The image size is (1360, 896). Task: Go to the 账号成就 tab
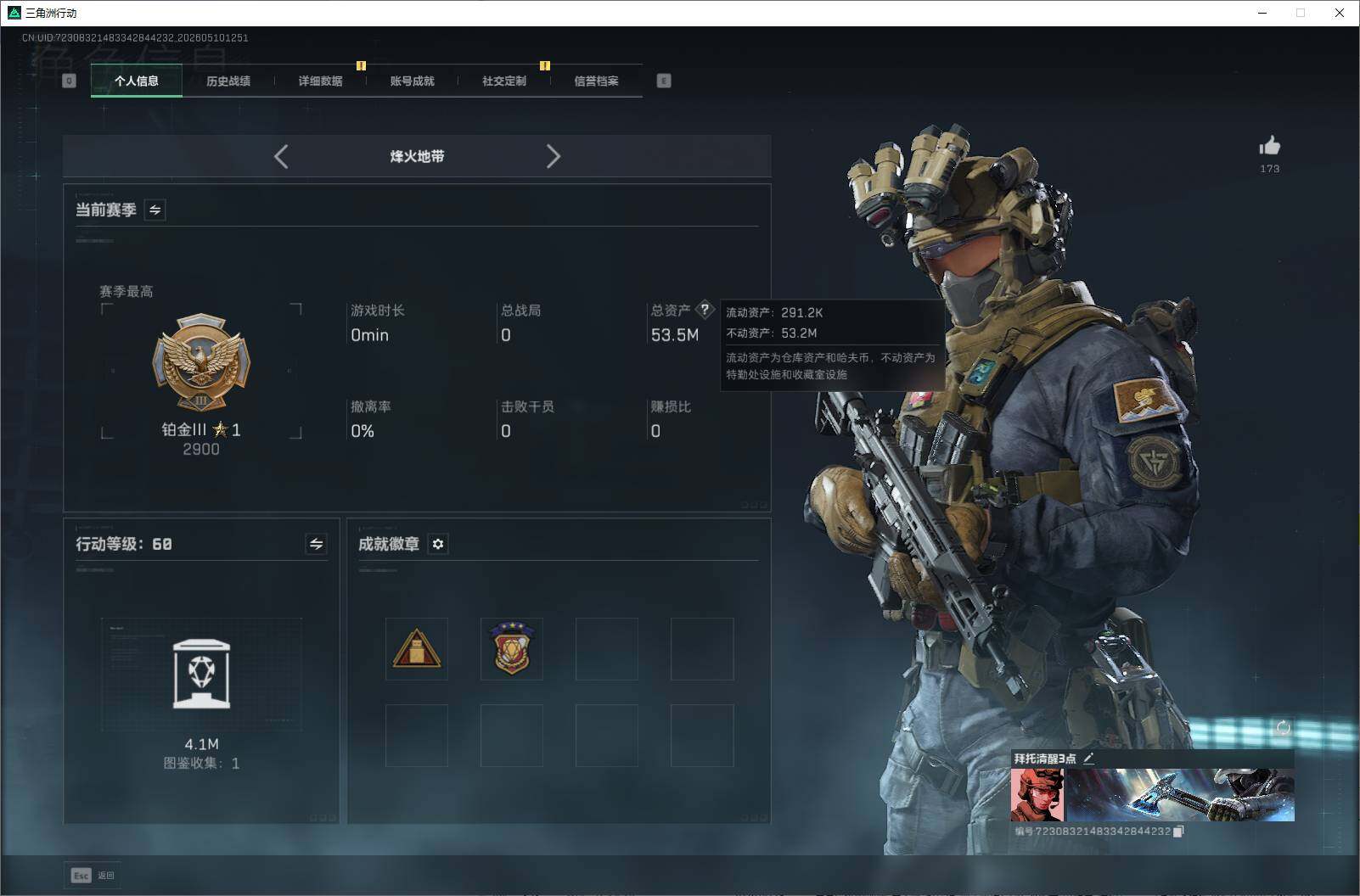tap(412, 81)
